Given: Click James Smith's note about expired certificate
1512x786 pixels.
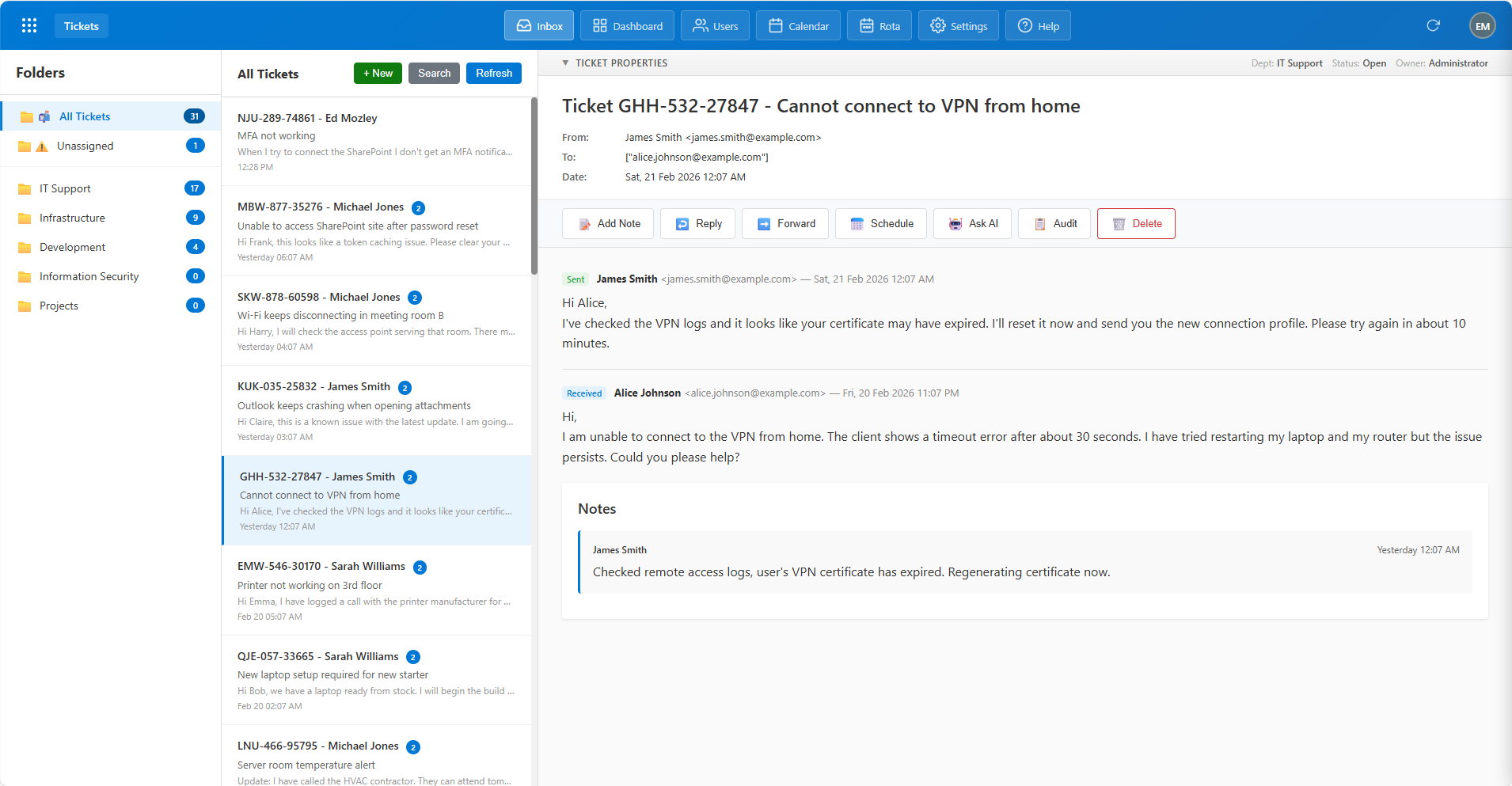Looking at the screenshot, I should pyautogui.click(x=1025, y=562).
